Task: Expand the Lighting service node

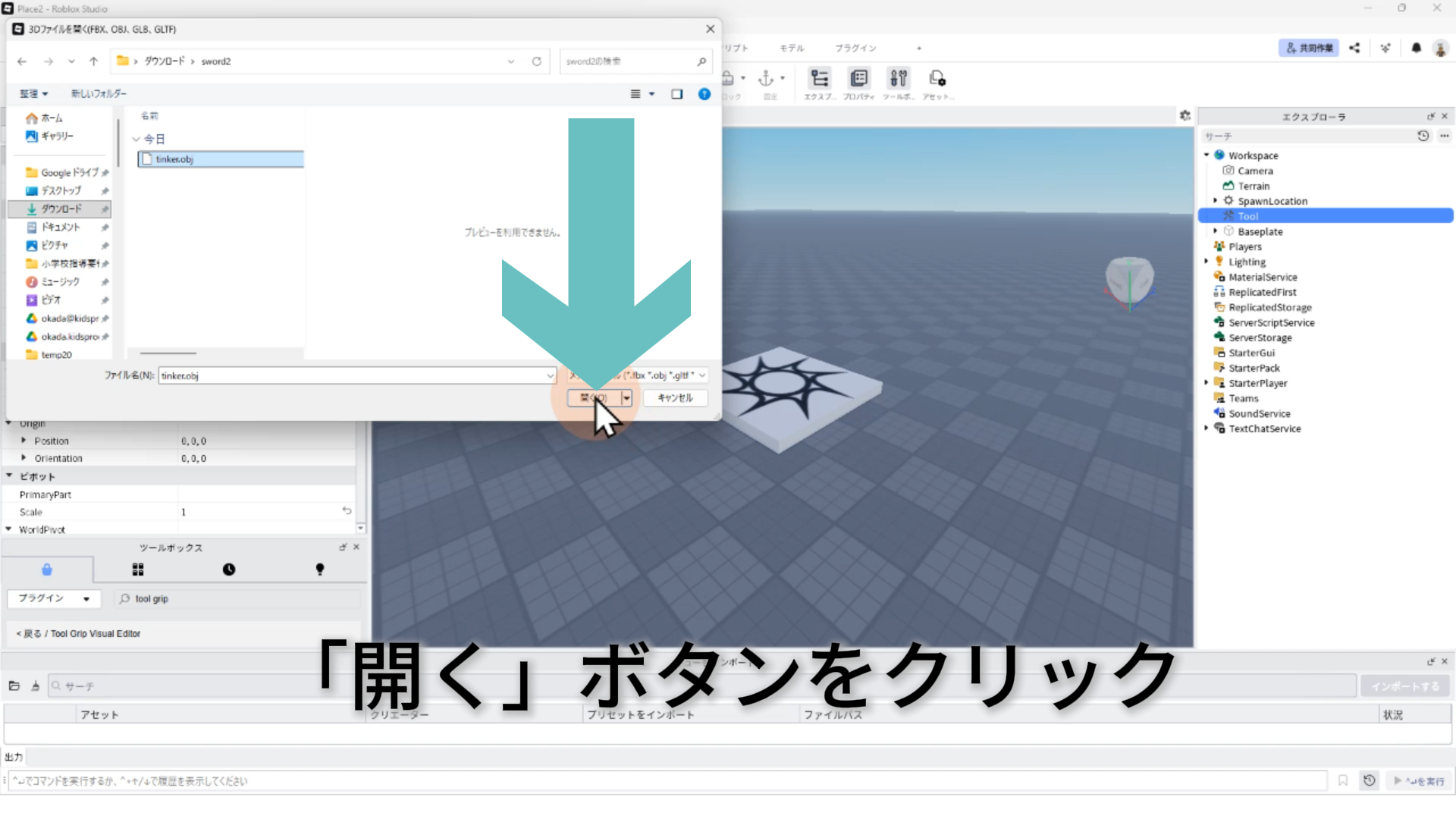Action: pos(1207,262)
